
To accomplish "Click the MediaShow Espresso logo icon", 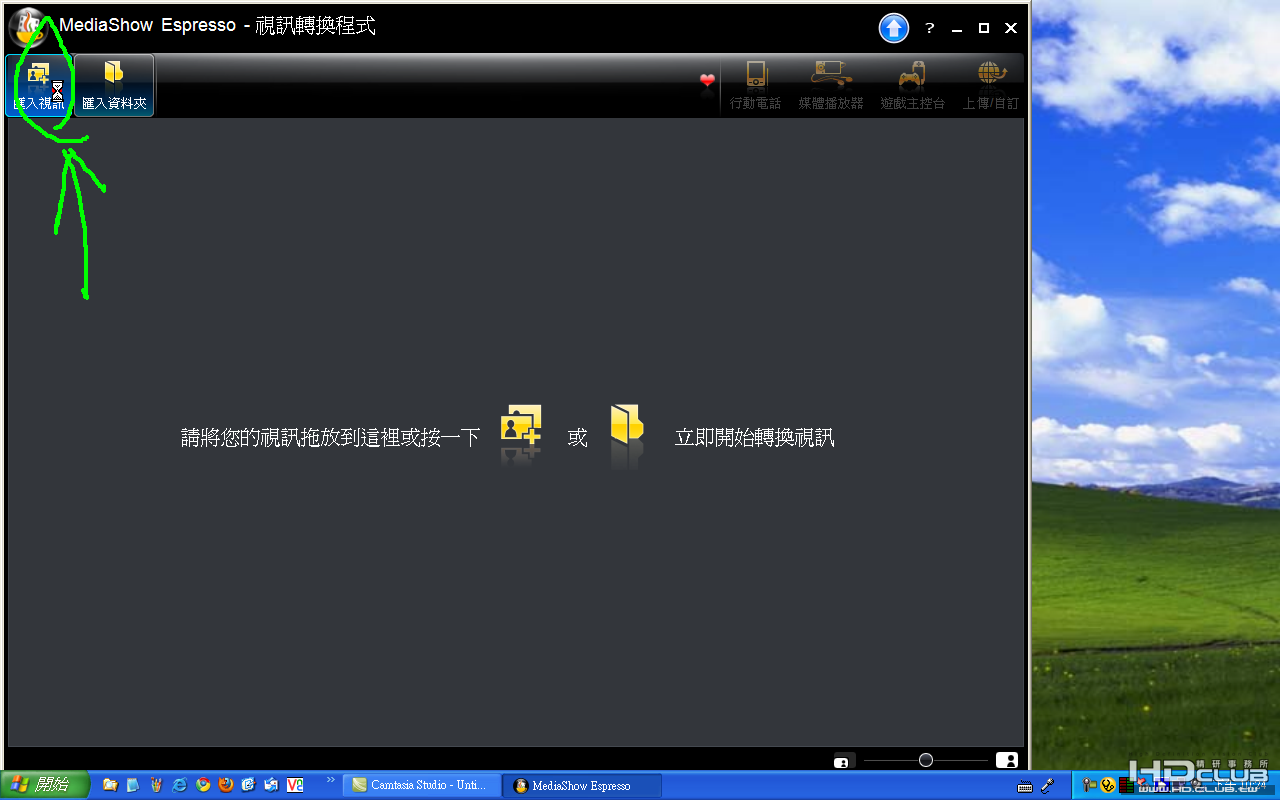I will [x=30, y=27].
